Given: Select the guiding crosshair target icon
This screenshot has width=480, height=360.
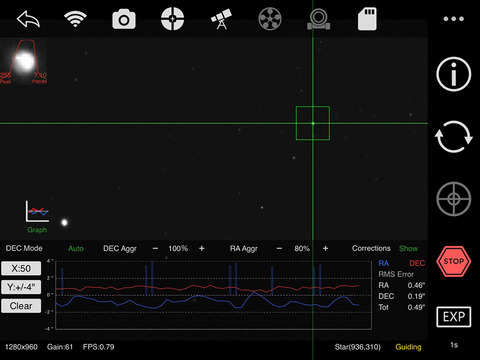Looking at the screenshot, I should (172, 19).
